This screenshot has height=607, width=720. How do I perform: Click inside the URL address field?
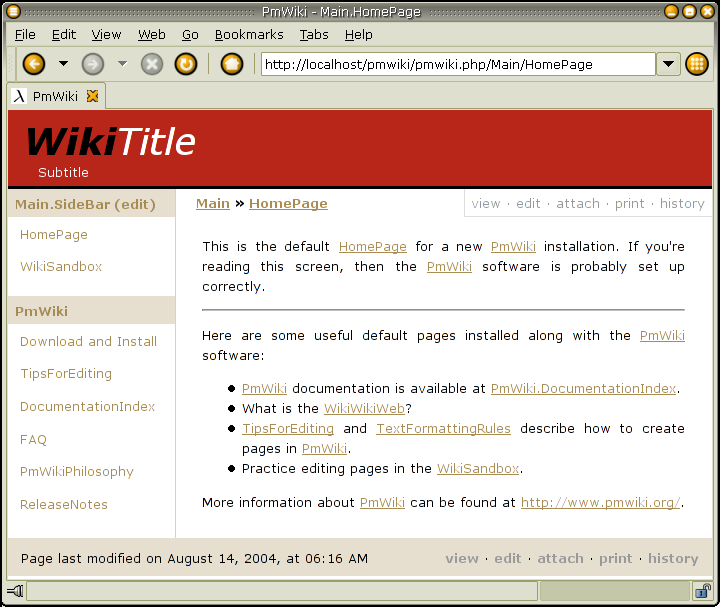coord(458,64)
